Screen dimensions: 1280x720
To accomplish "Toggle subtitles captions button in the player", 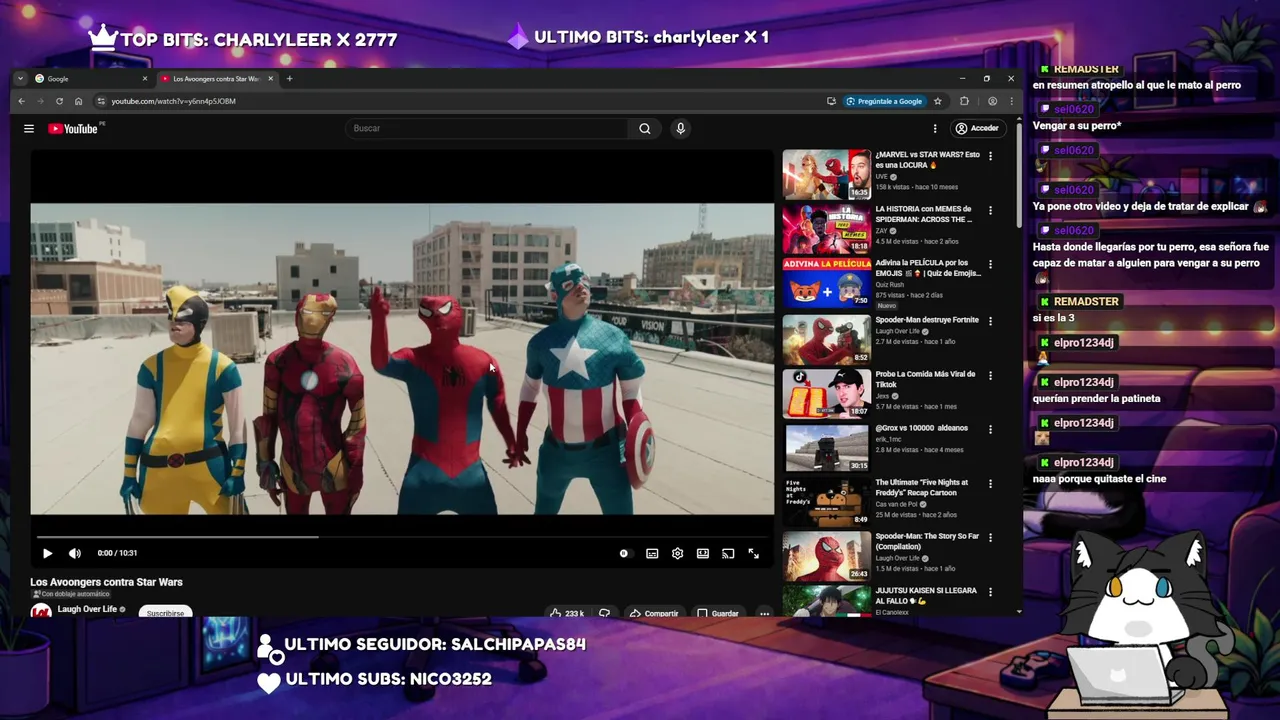I will (652, 553).
